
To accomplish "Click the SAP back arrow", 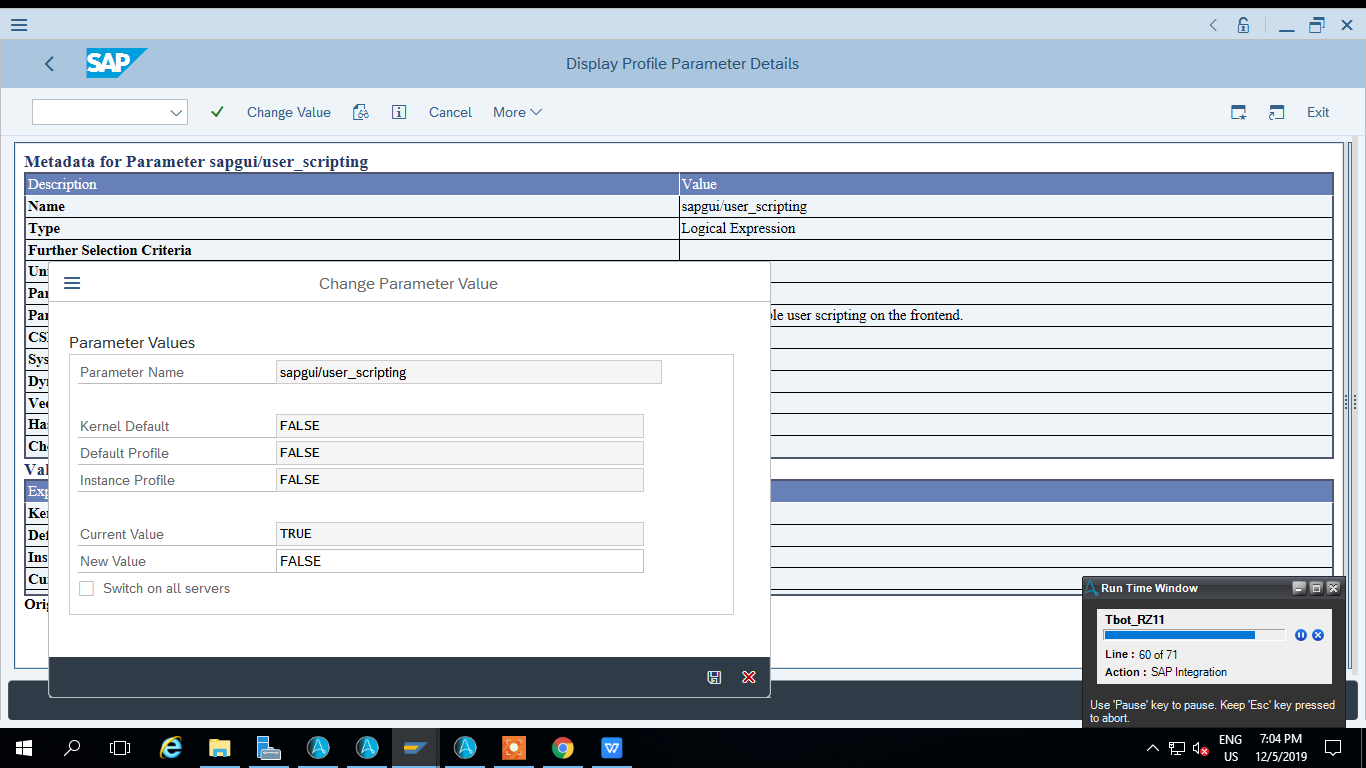I will tap(49, 64).
